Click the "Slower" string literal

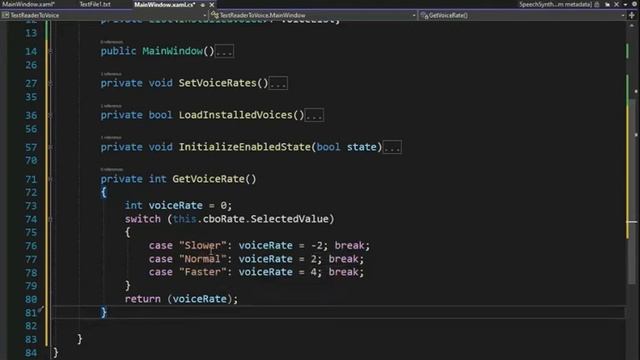pos(202,246)
